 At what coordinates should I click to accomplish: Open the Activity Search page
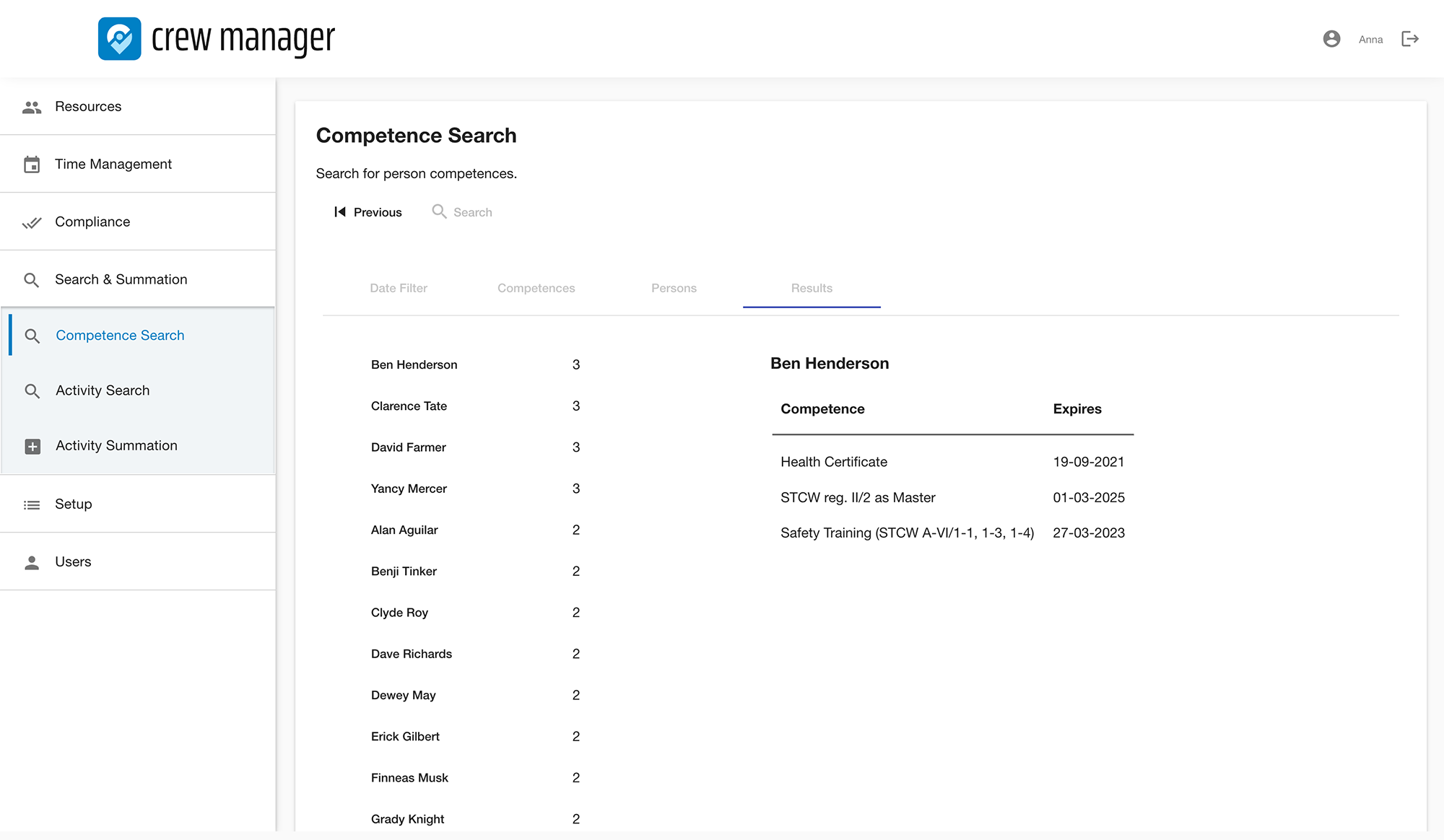(x=103, y=390)
